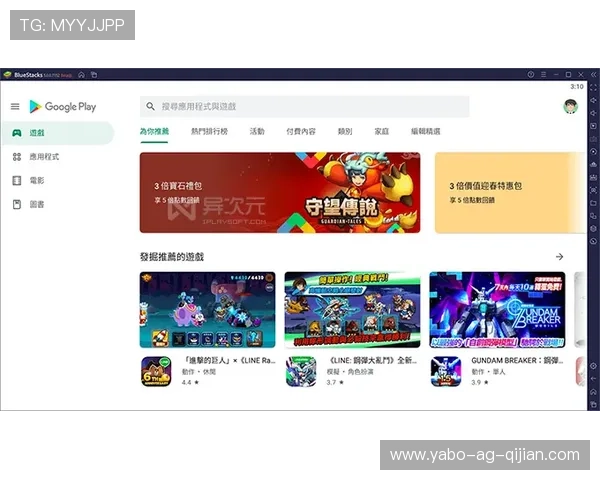Open BlueStacks settings gear icon
This screenshot has width=600, height=480.
pyautogui.click(x=593, y=366)
